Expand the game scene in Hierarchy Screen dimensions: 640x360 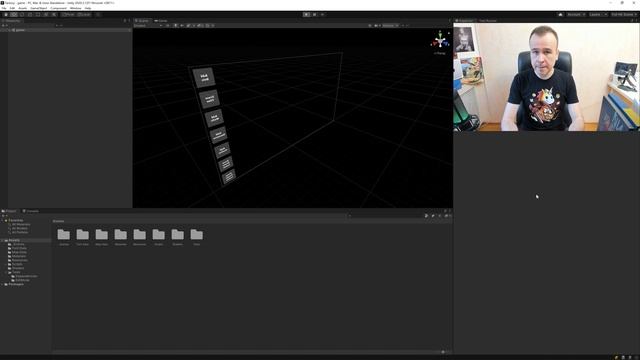[x=9, y=30]
